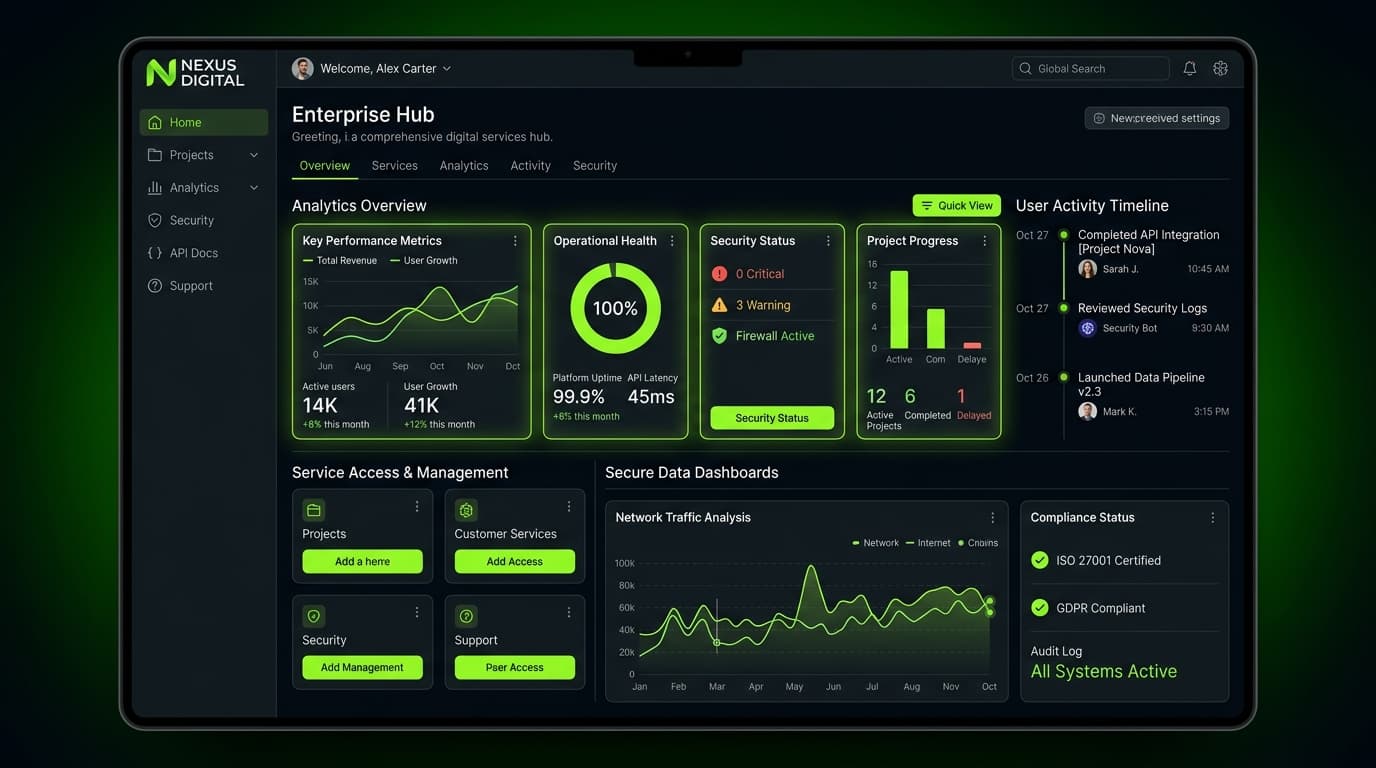
Task: Open notifications bell
Action: (x=1189, y=68)
